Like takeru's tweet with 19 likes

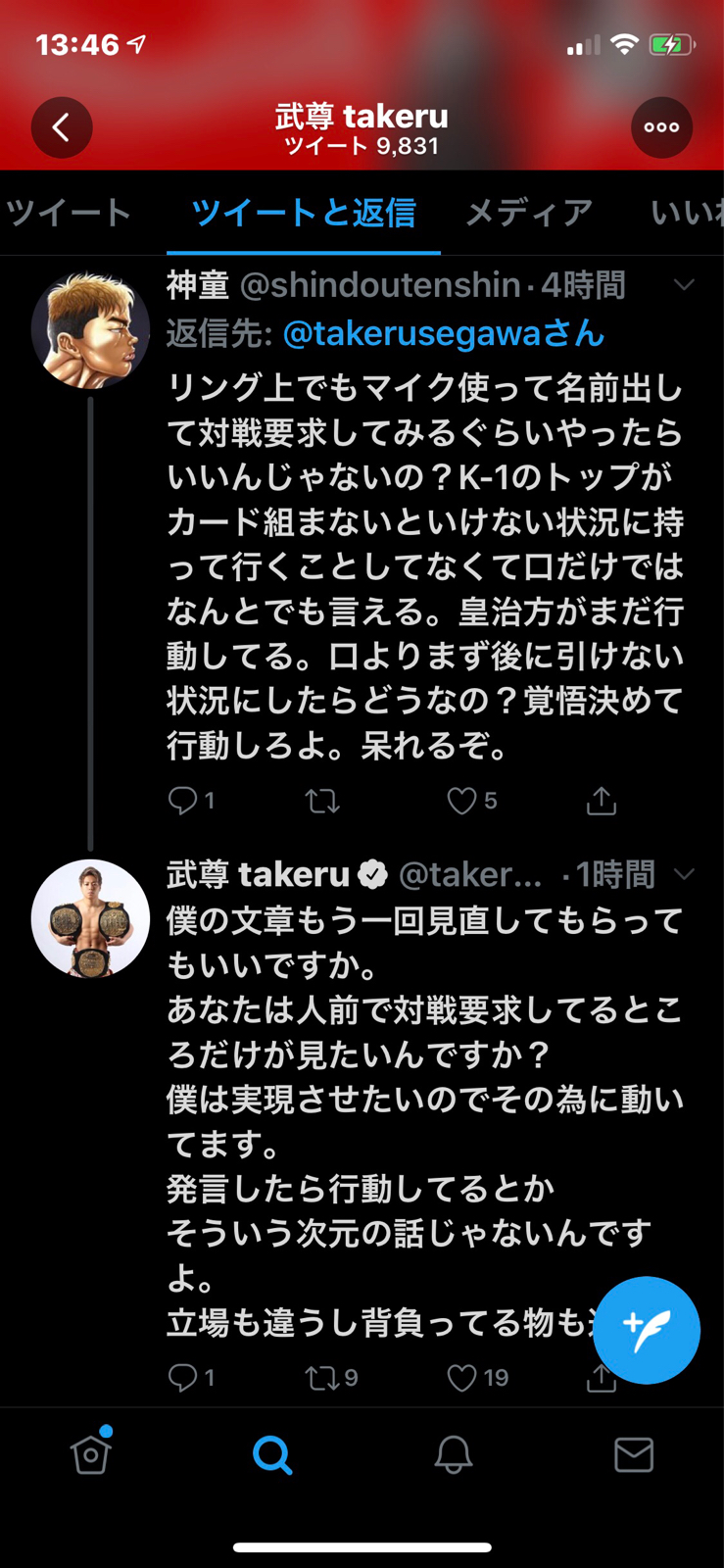(x=461, y=1378)
